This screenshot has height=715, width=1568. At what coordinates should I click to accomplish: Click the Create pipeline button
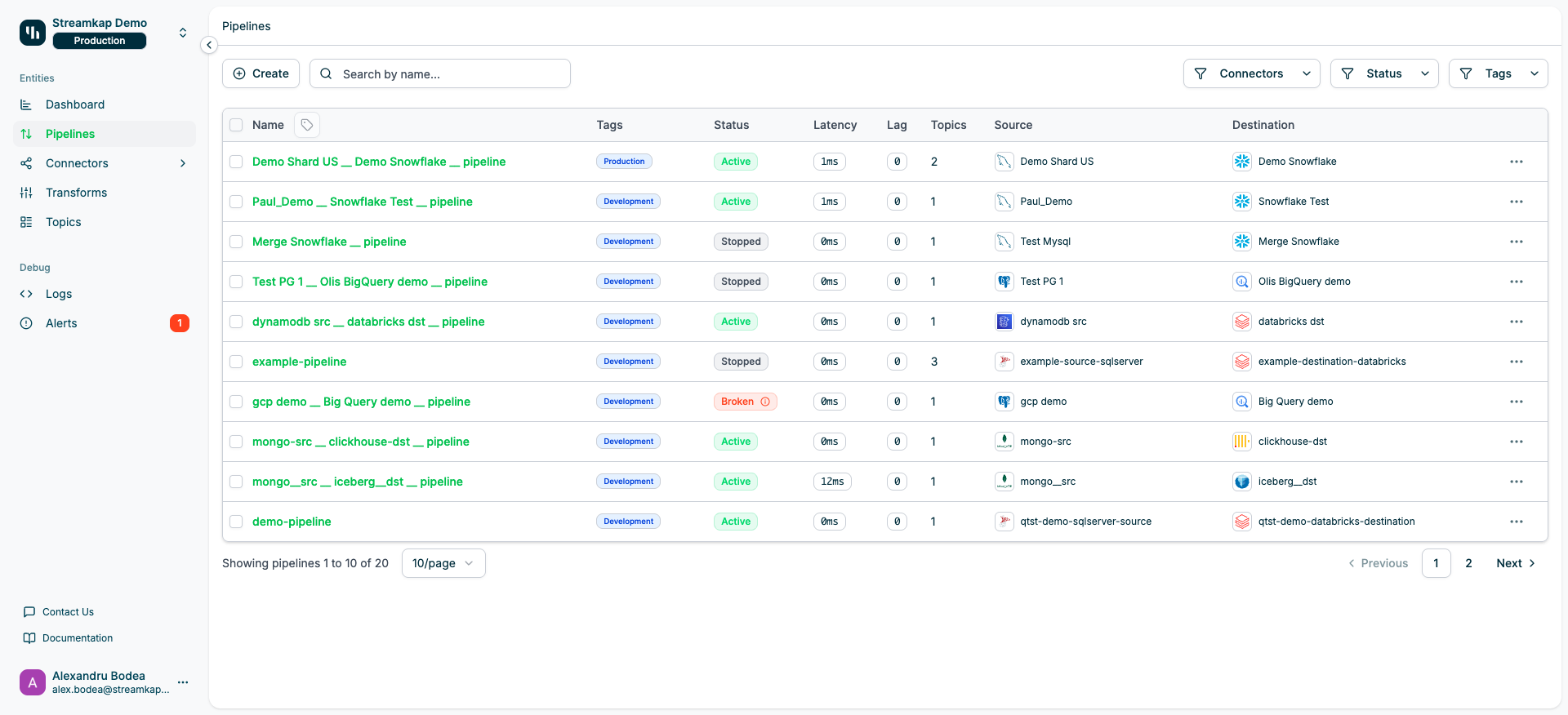(x=261, y=73)
